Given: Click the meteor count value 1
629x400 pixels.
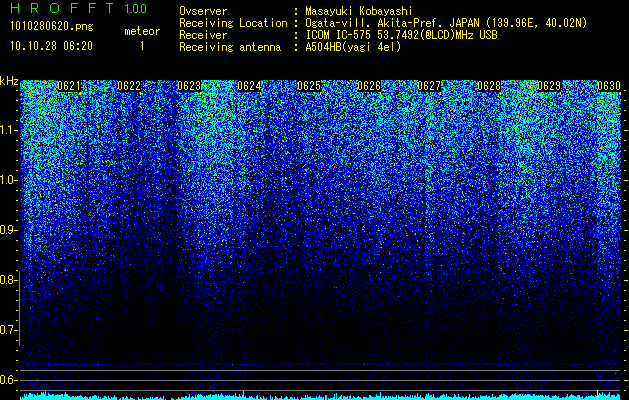Looking at the screenshot, I should pyautogui.click(x=142, y=46).
